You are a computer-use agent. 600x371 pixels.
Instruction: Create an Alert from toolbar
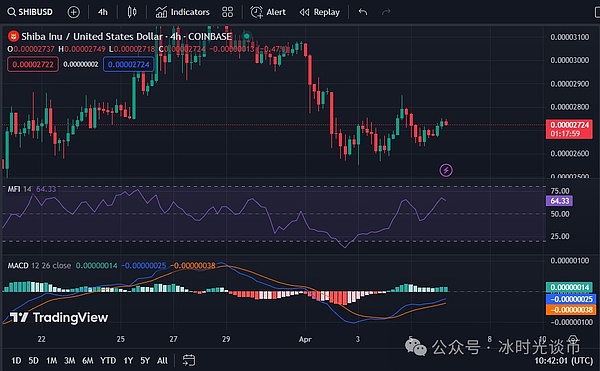tap(268, 12)
